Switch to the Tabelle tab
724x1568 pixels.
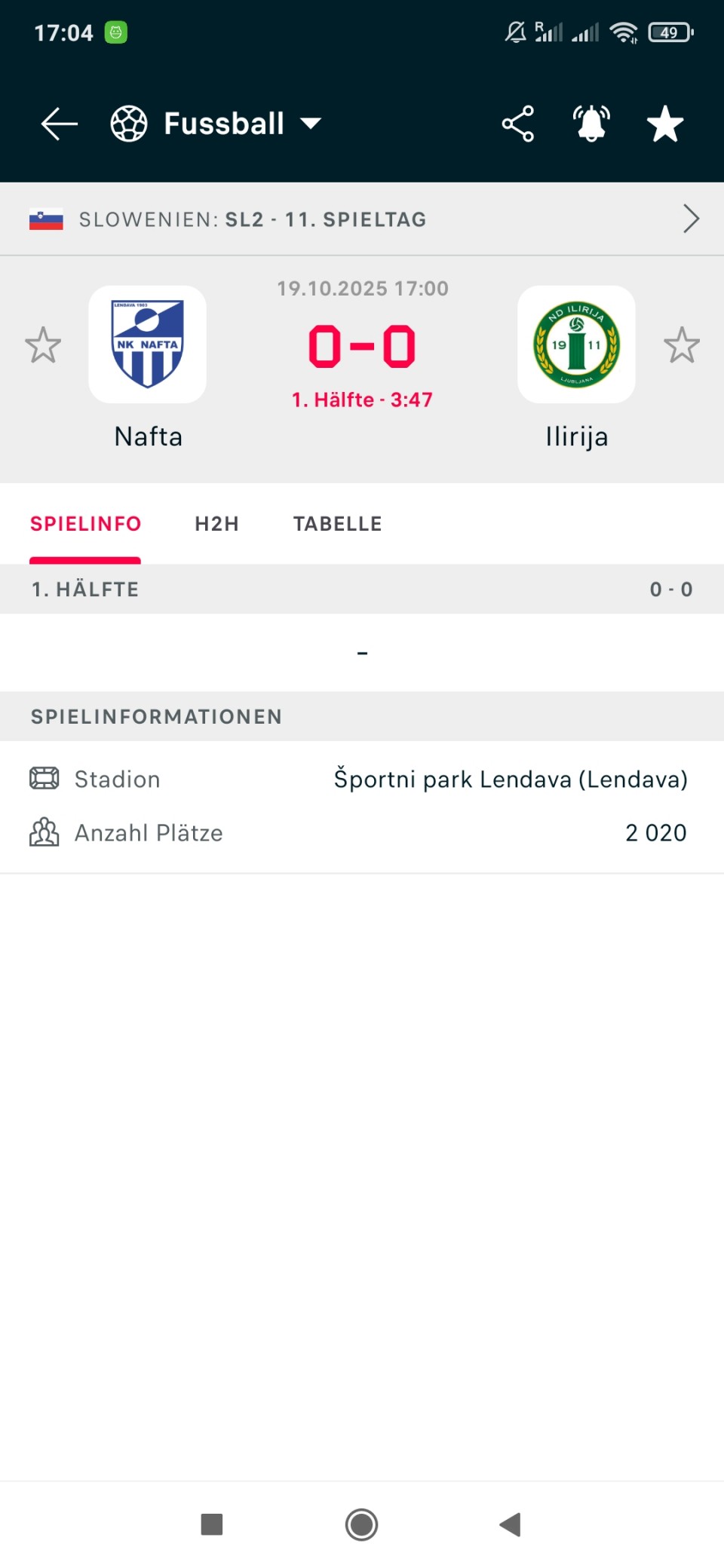337,524
